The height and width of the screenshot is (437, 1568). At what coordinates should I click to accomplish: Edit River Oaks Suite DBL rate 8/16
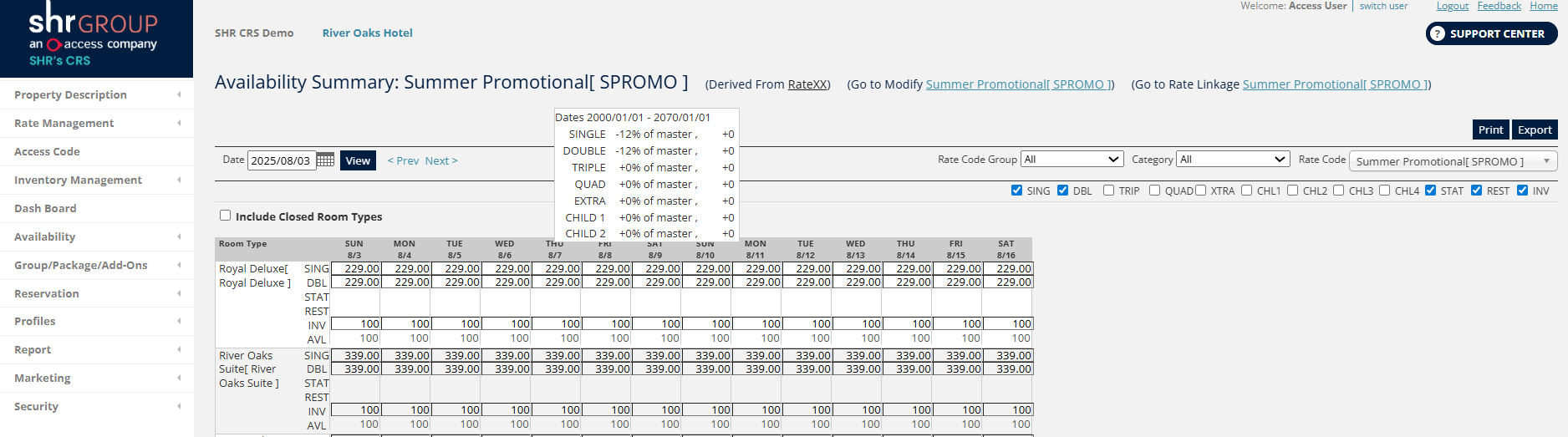(x=1008, y=368)
